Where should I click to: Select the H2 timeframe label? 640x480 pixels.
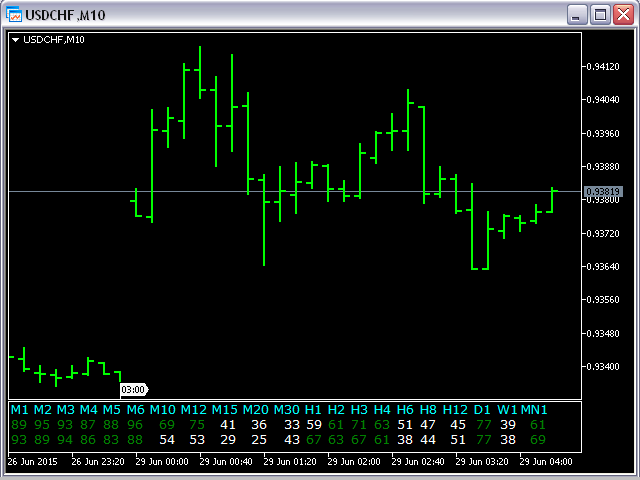click(x=336, y=409)
